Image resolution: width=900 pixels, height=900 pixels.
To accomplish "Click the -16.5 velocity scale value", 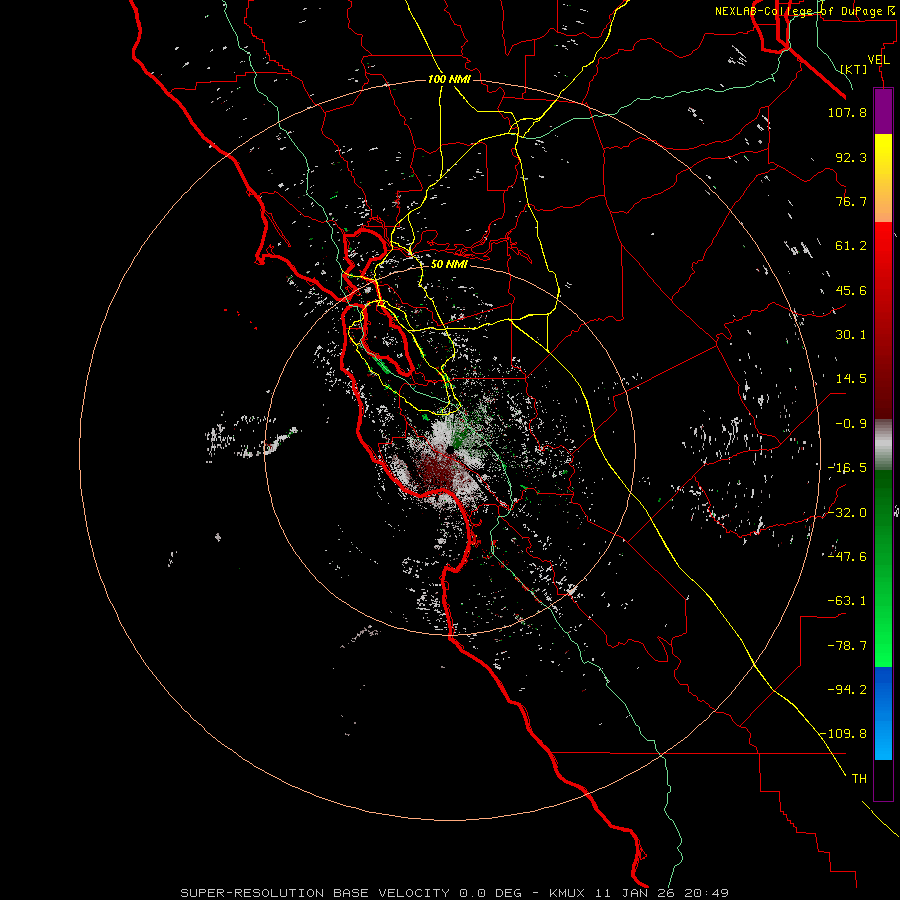I will (x=847, y=468).
